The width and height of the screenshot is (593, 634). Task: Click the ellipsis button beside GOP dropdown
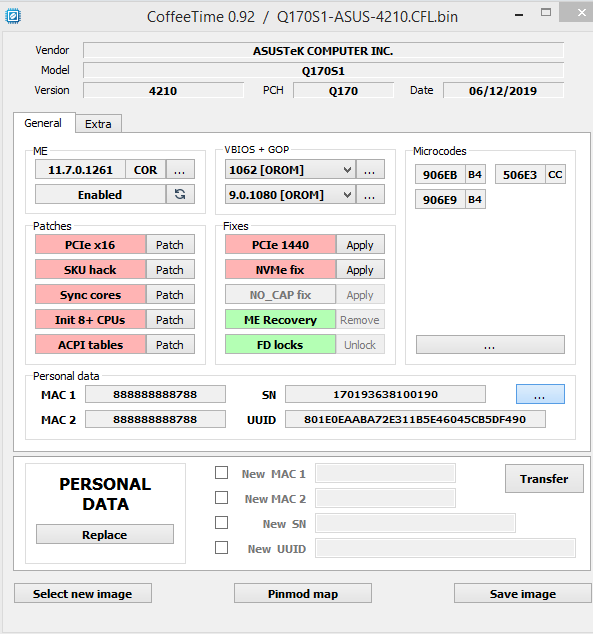tap(370, 195)
